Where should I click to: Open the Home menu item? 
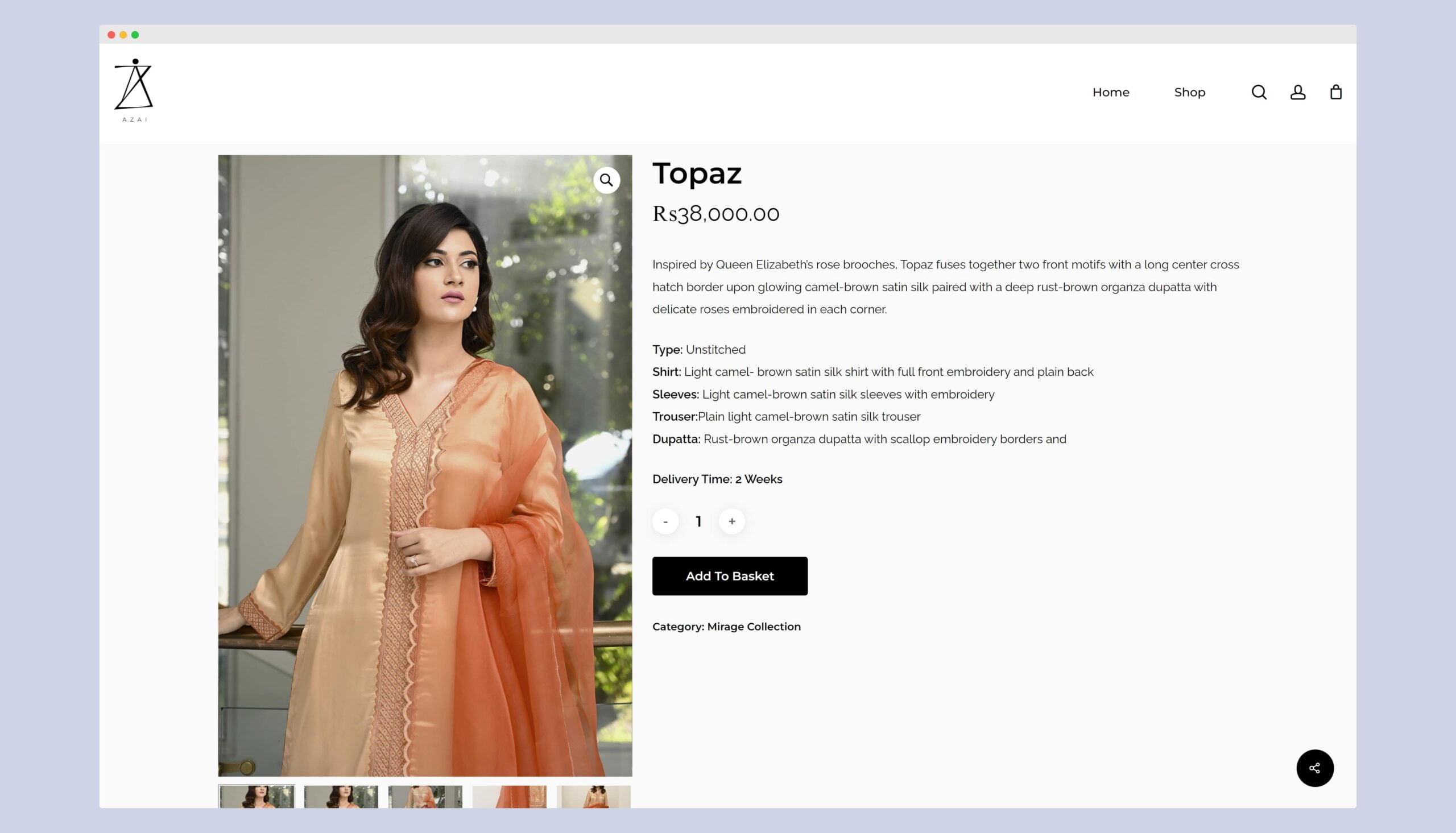click(x=1110, y=92)
